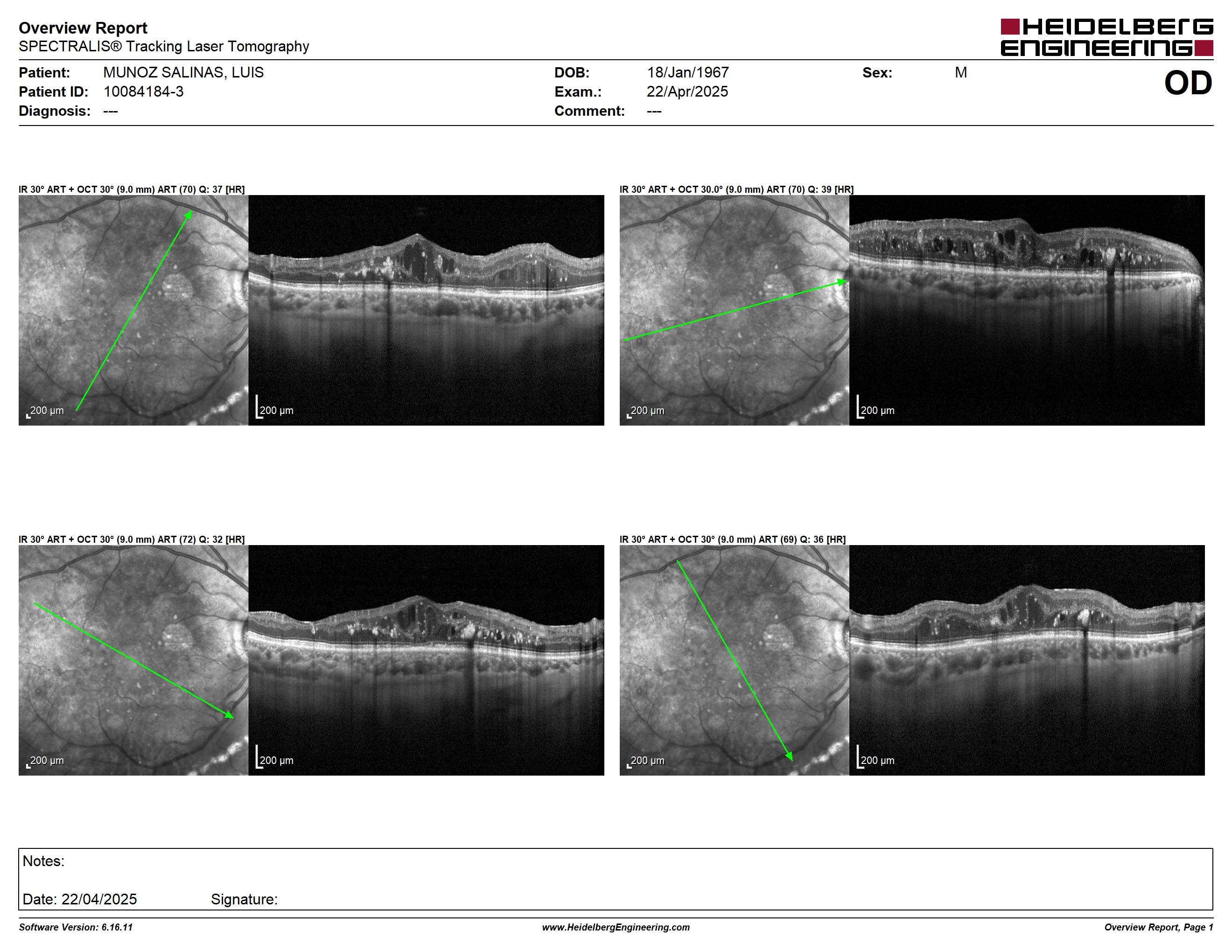Click the 'OD' eye label

[1188, 83]
